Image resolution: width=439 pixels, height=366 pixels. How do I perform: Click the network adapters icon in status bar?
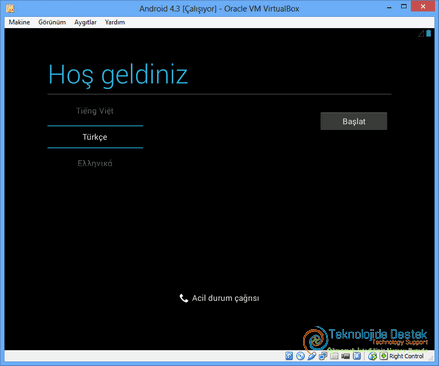click(323, 356)
